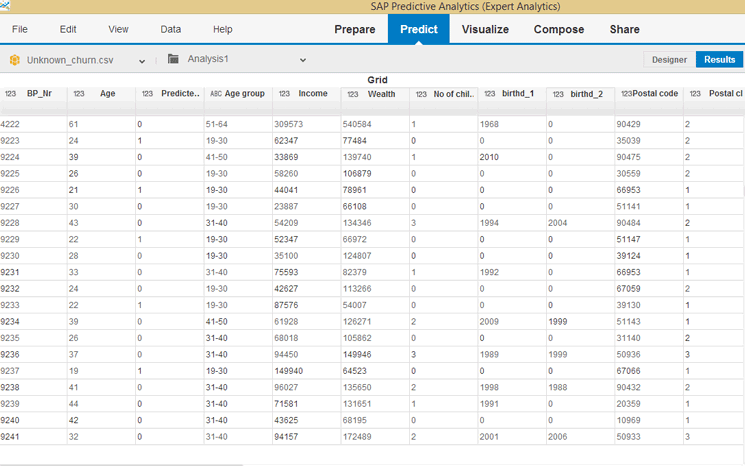Click the numeric type icon on birthd_2 column
Image resolution: width=745 pixels, height=466 pixels.
pyautogui.click(x=558, y=94)
